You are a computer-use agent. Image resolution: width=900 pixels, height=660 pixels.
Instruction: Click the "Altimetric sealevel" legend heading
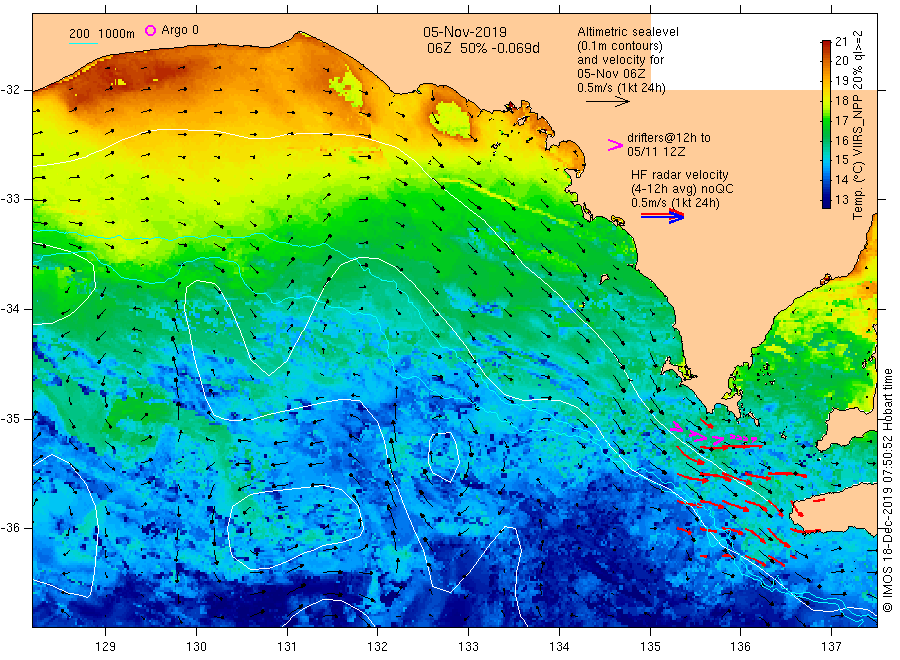(627, 32)
